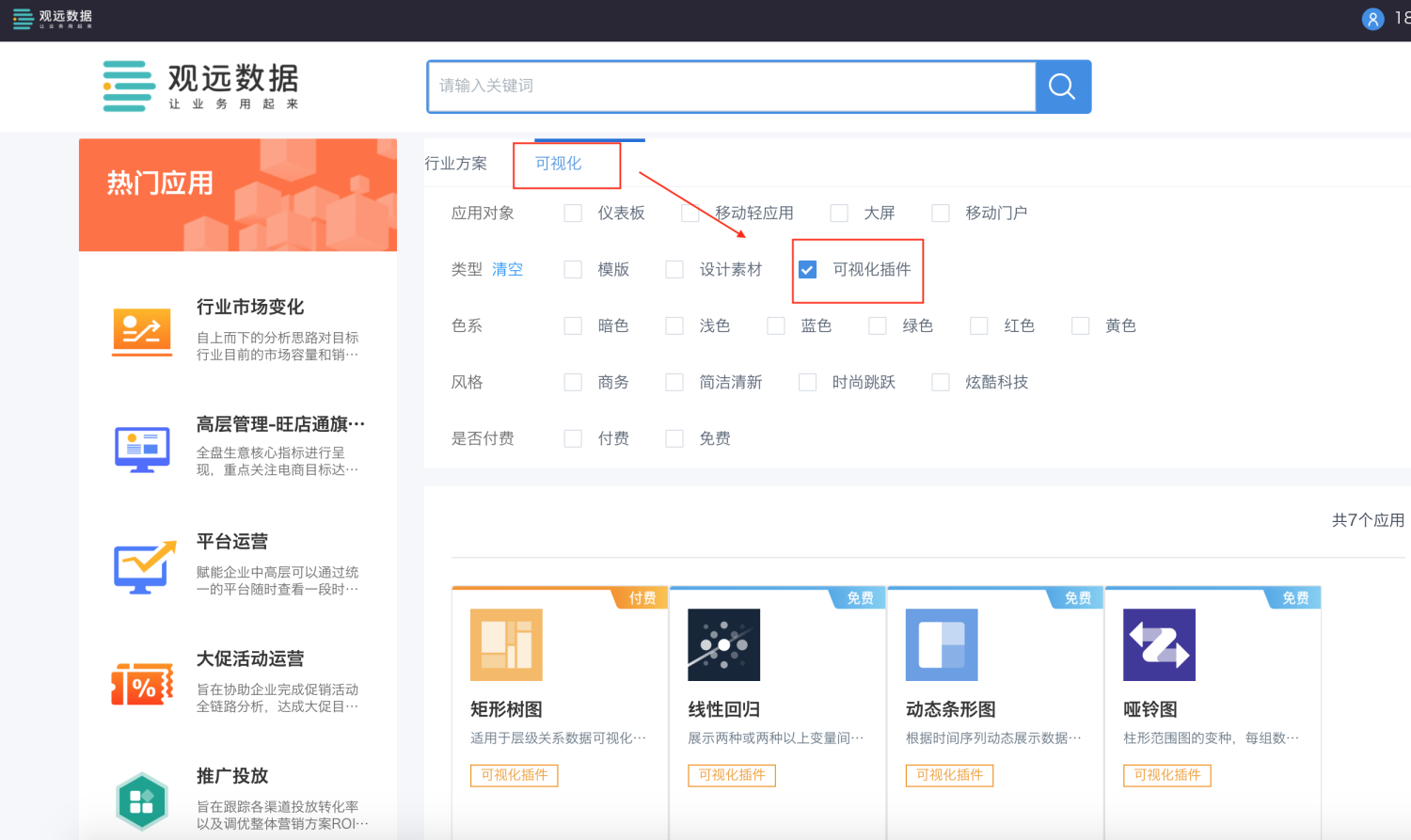Screen dimensions: 1411x840
Task: Click 可视化插件 tag on 哑铃图 card
Action: (x=1167, y=775)
